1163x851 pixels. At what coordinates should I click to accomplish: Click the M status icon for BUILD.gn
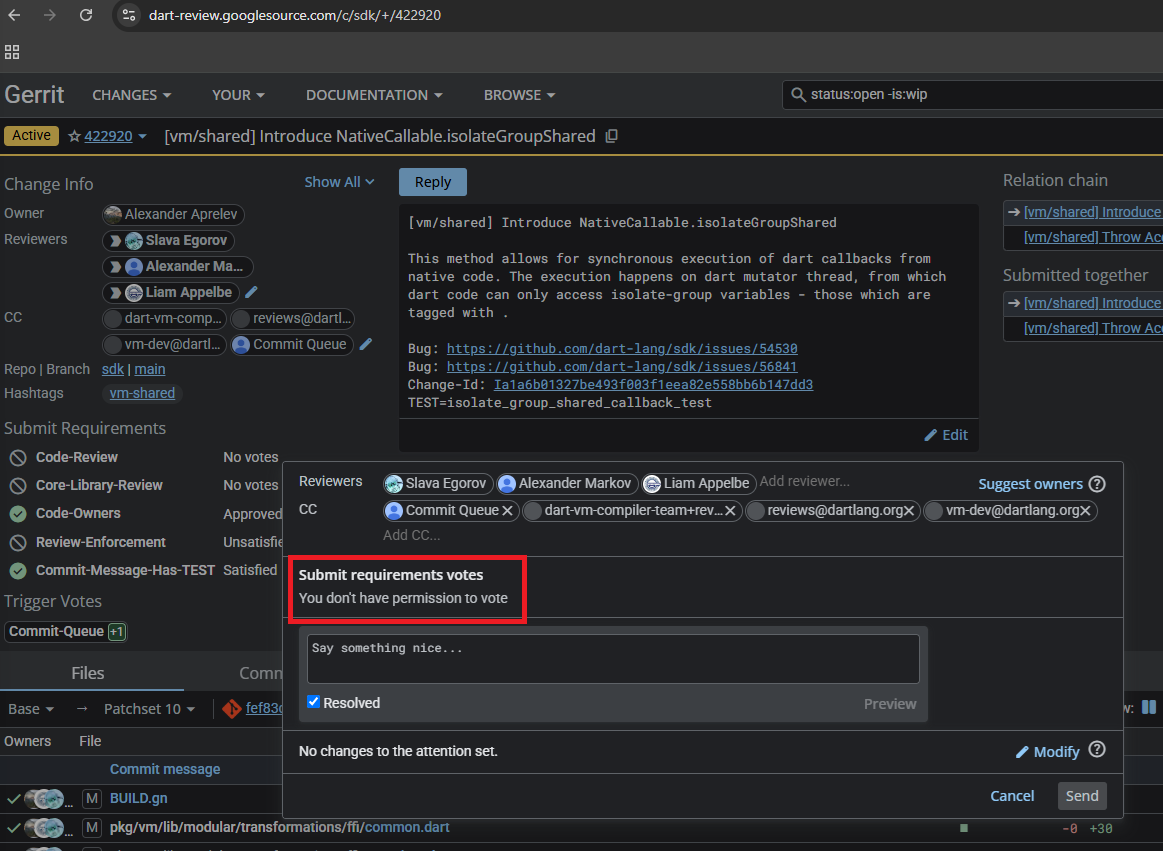point(91,798)
